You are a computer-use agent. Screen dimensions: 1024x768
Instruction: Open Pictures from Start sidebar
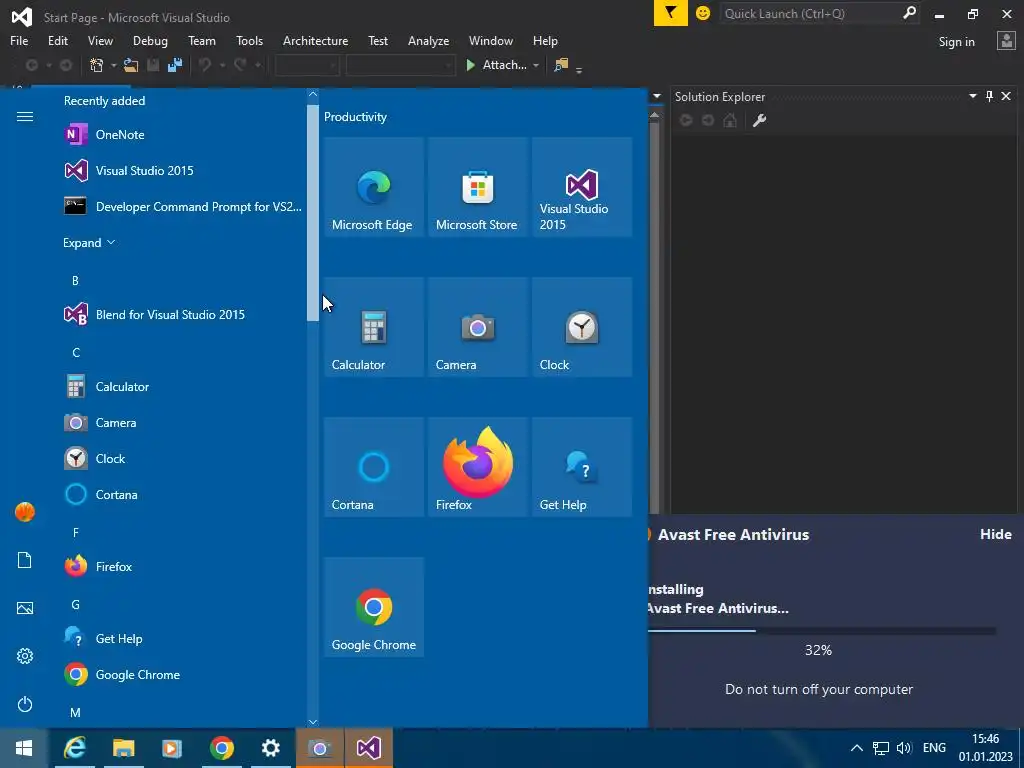pyautogui.click(x=25, y=608)
